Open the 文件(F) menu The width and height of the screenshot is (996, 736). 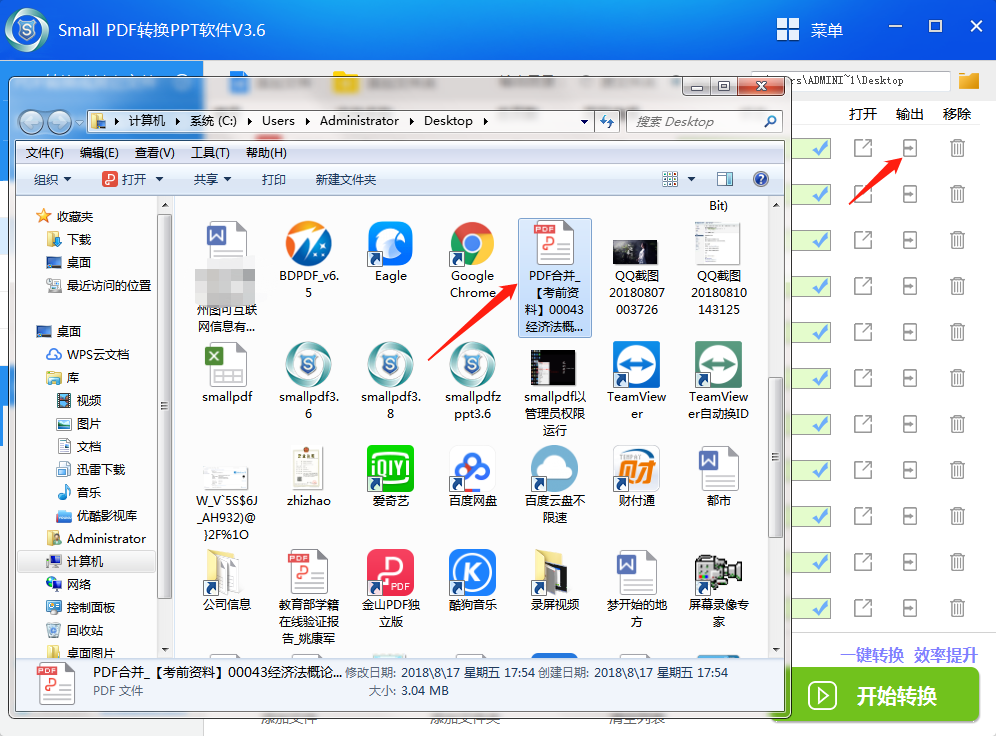[44, 153]
